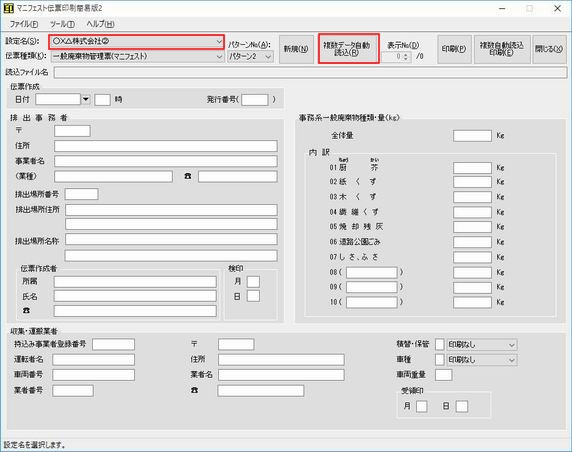Open the ヘルプ menu
This screenshot has height=452, width=572.
tap(100, 24)
